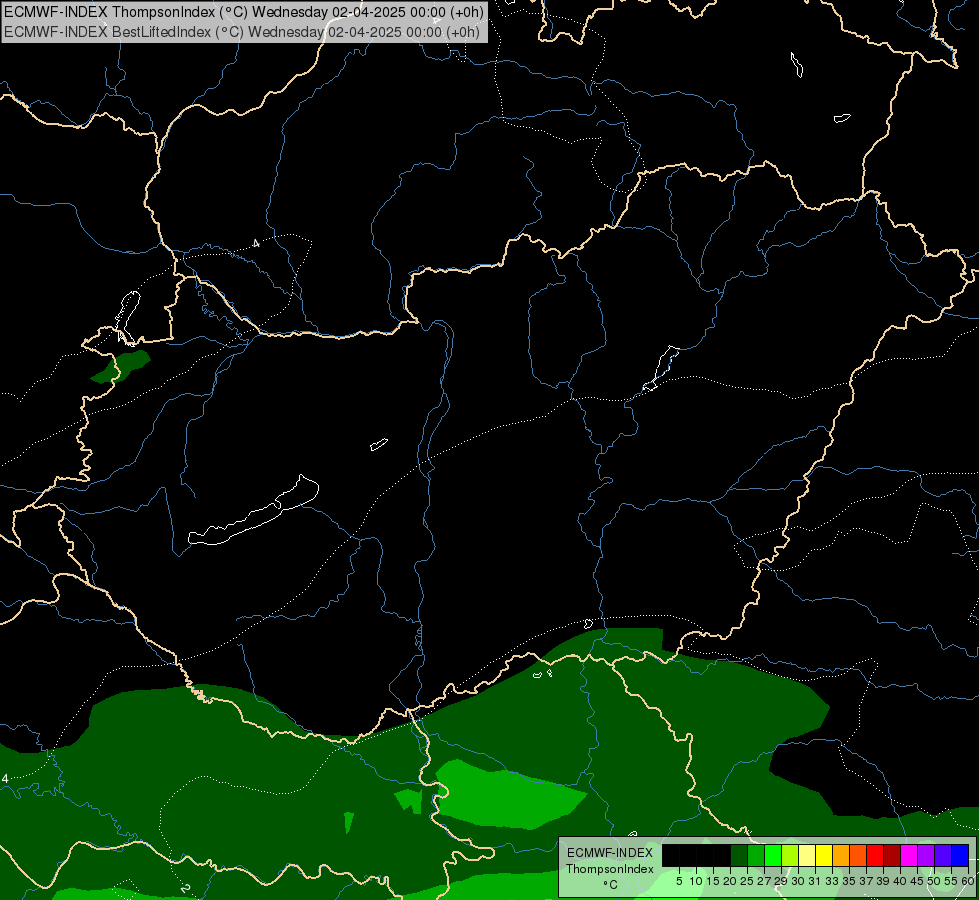Image resolution: width=979 pixels, height=900 pixels.
Task: Click the legend value 40
Action: (900, 881)
